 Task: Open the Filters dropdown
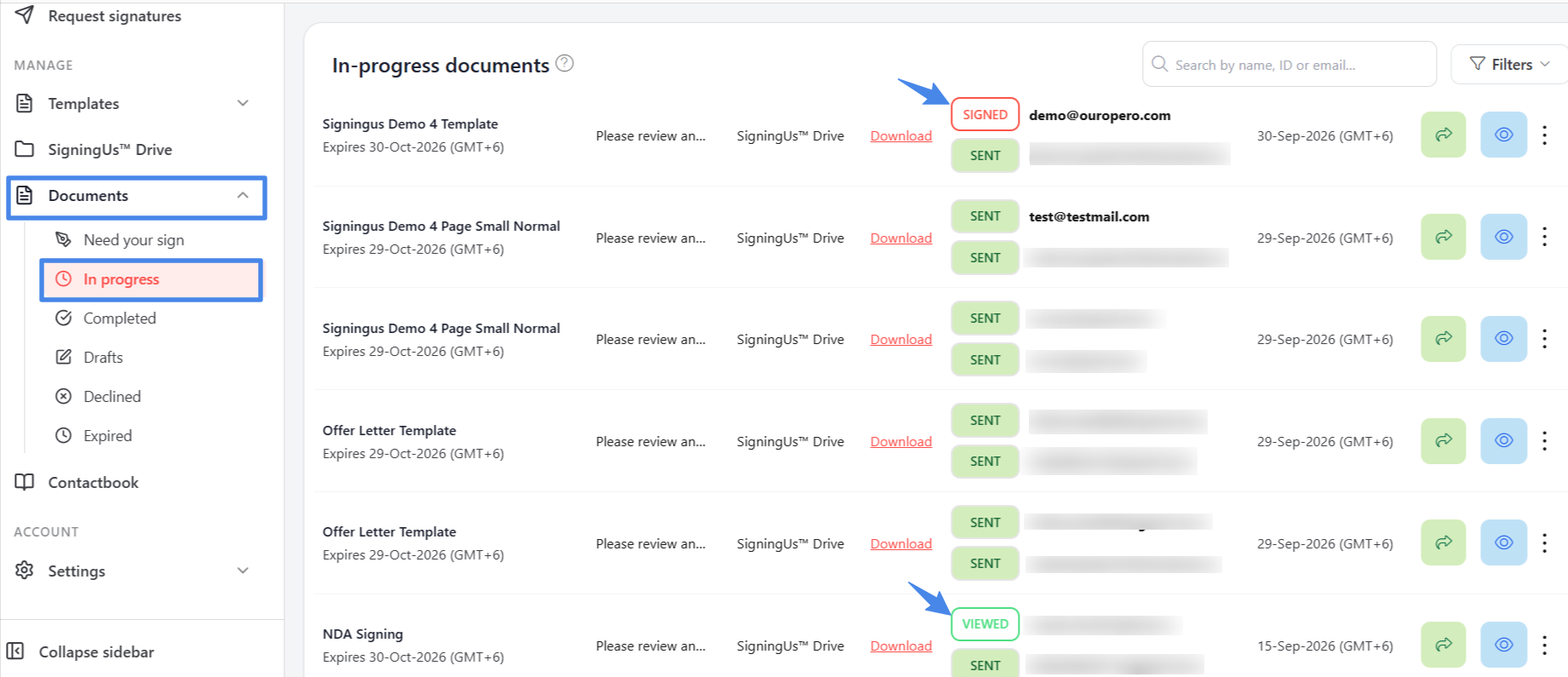(1508, 64)
